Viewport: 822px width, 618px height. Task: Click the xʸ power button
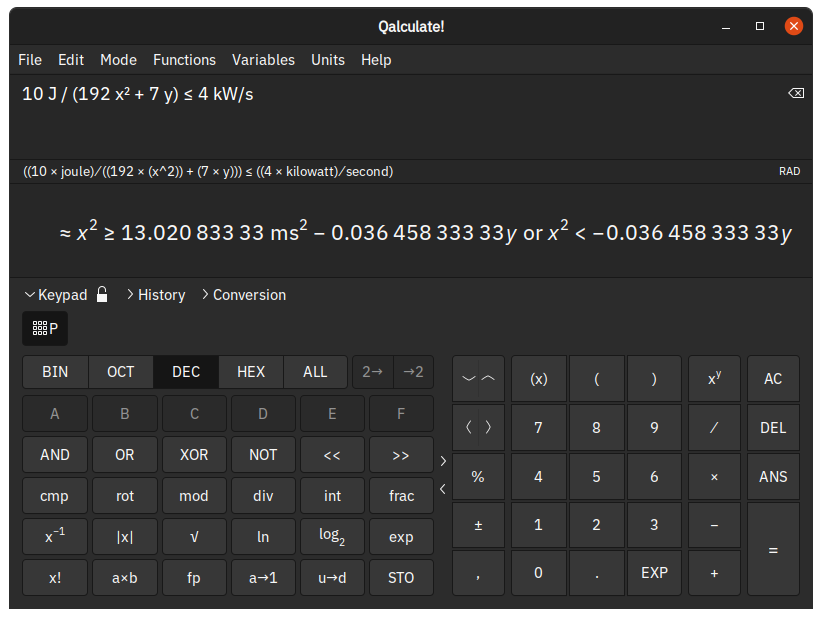coord(714,378)
